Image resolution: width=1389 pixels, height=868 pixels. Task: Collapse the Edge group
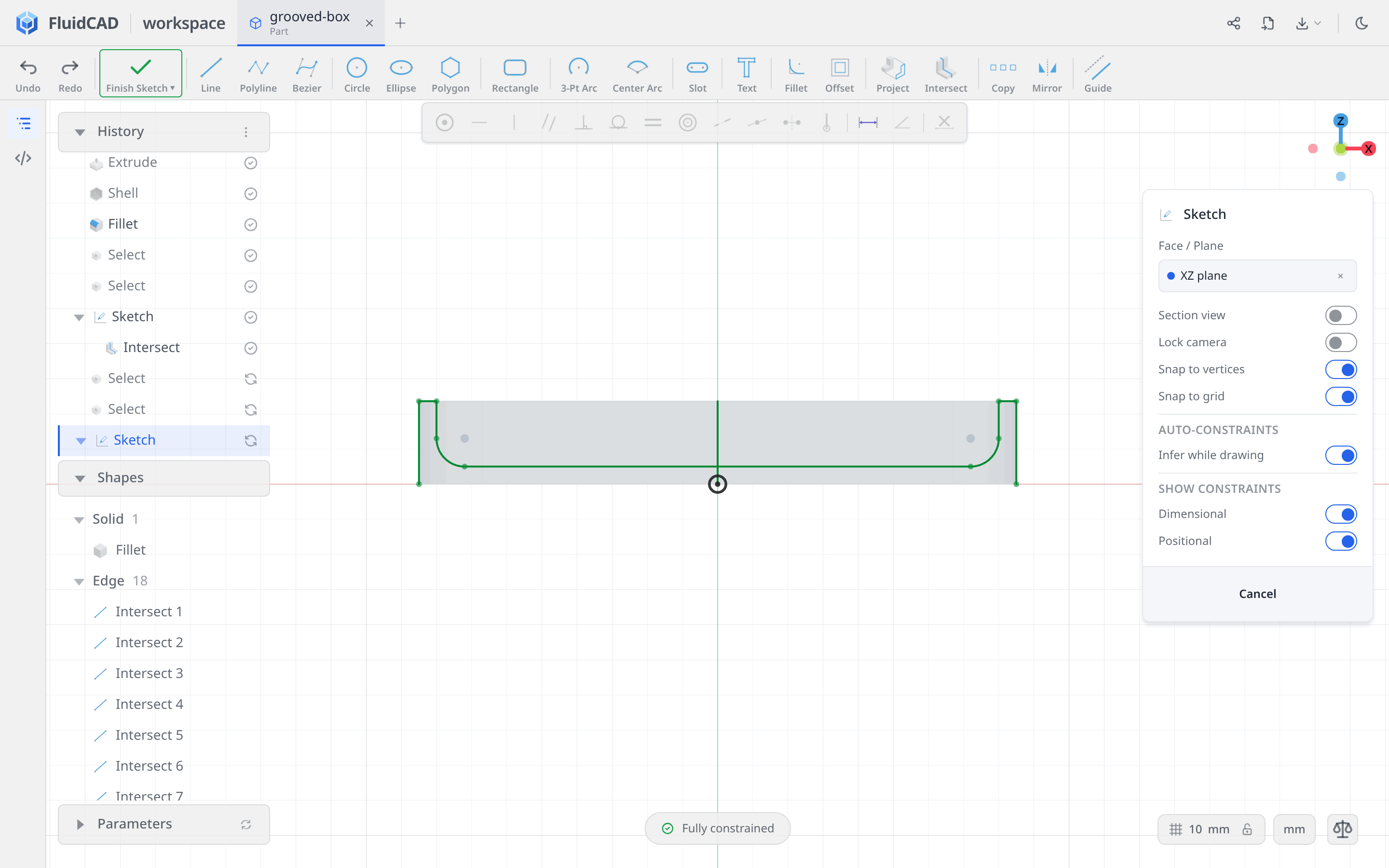(x=79, y=582)
